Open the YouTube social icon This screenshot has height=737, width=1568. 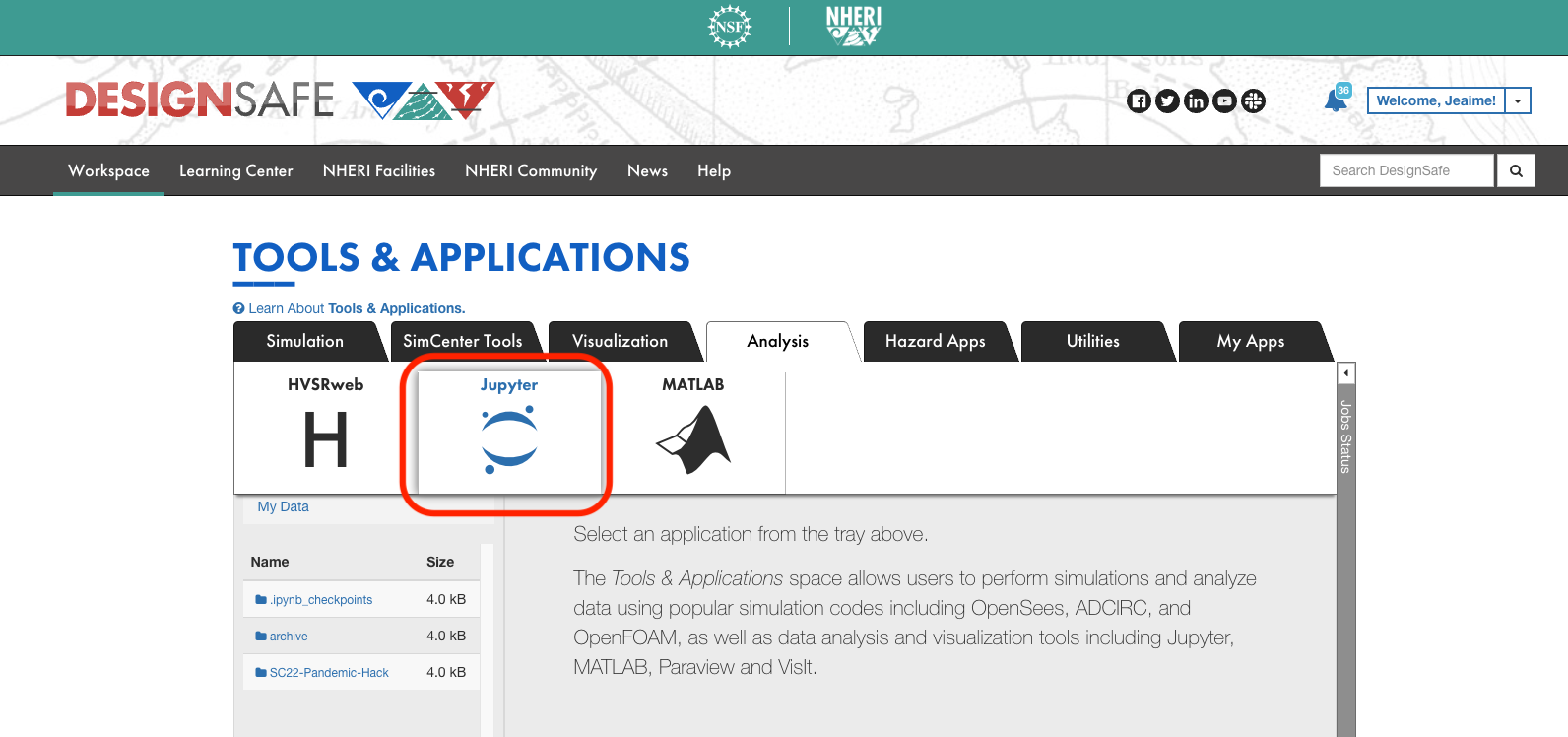(x=1224, y=100)
